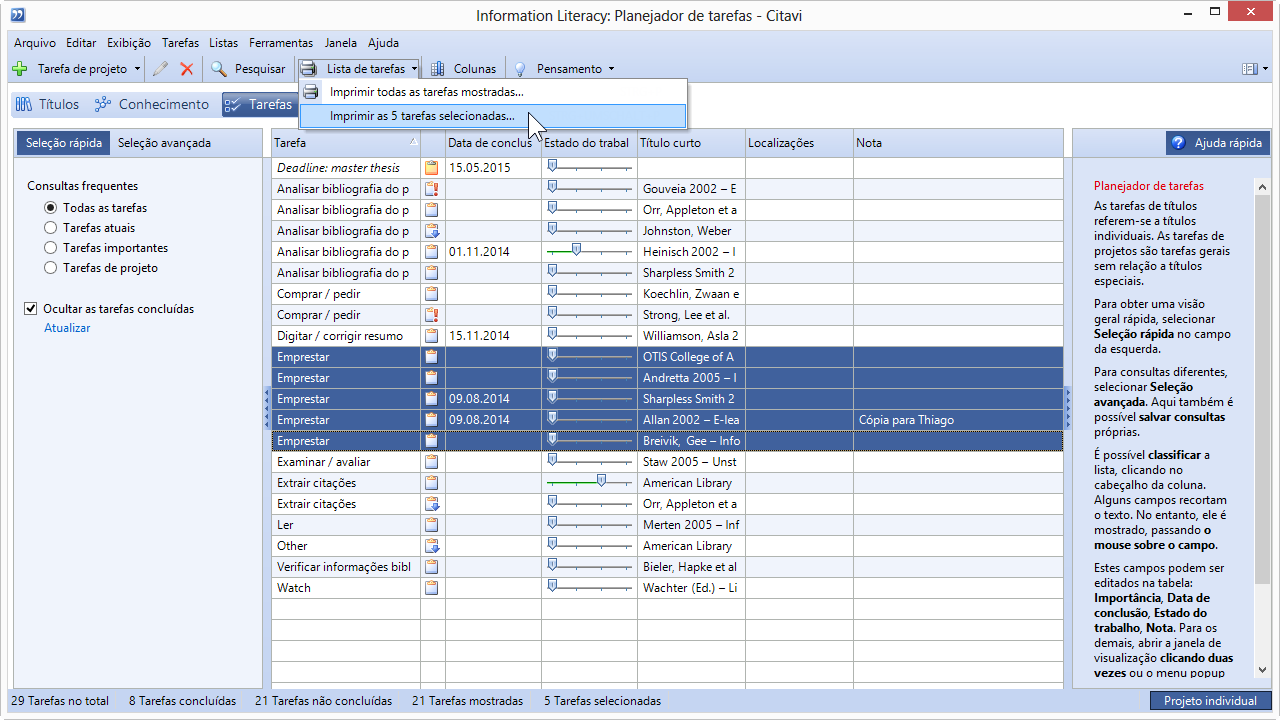Click the Watch task cell

346,588
